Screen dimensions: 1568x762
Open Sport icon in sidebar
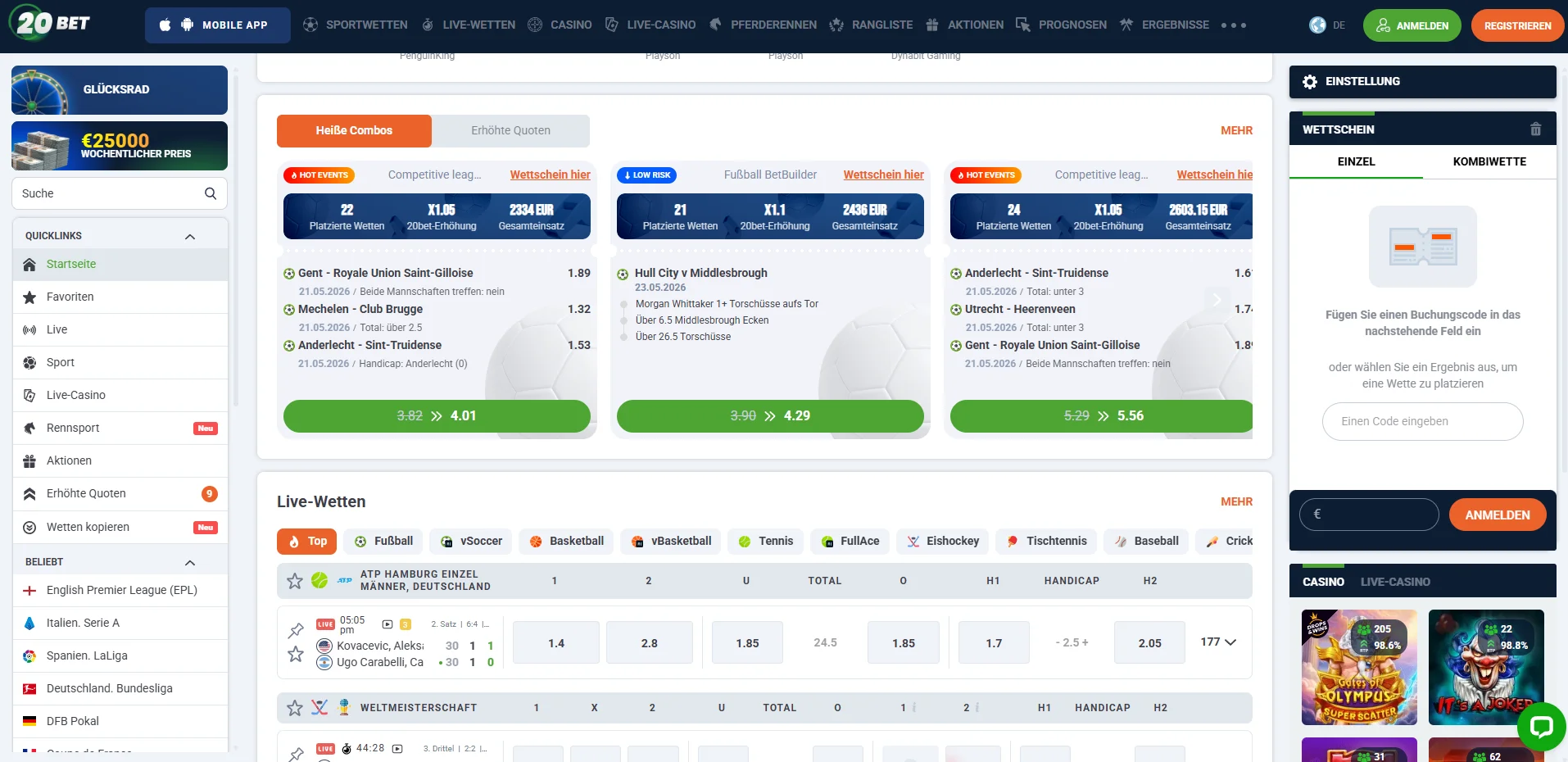click(29, 362)
